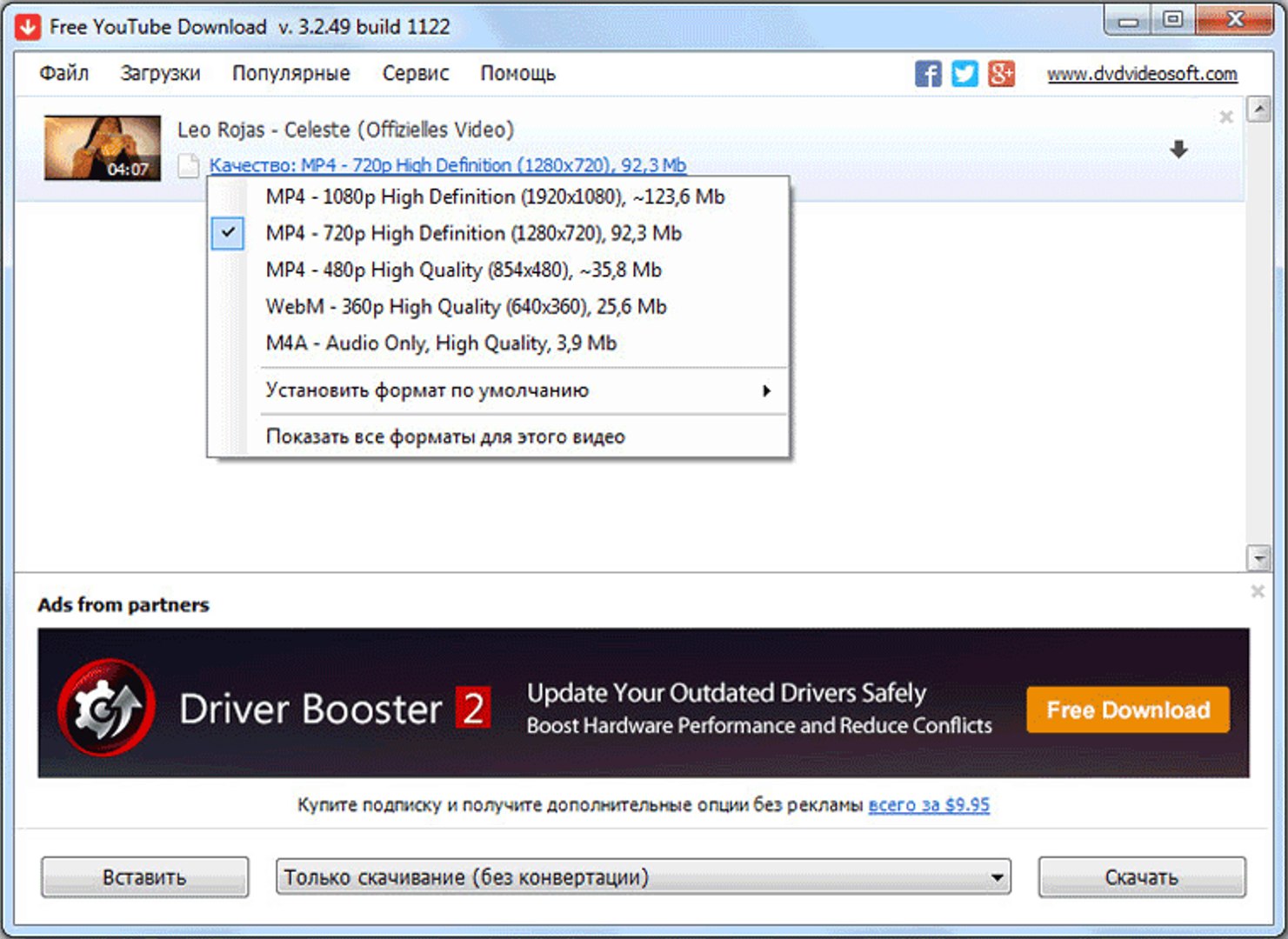Screen dimensions: 1288x939
Task: Click the download arrow for Leo Rojas video
Action: pyautogui.click(x=1178, y=150)
